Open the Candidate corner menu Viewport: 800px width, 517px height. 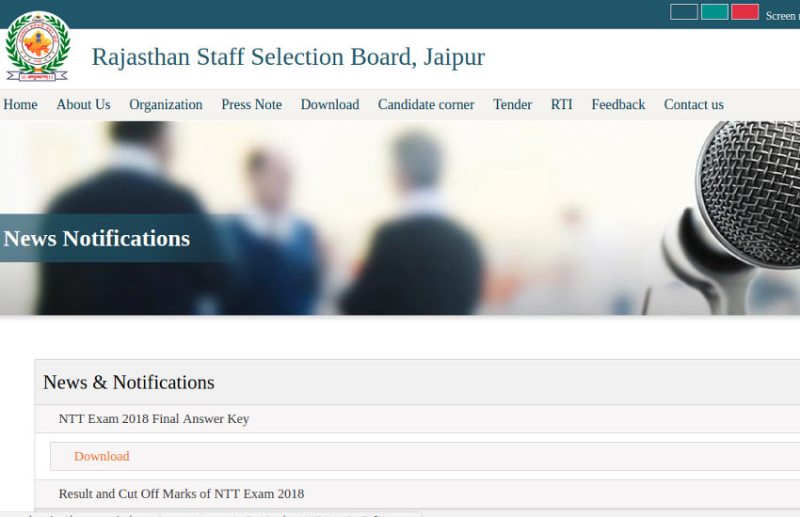pos(426,104)
